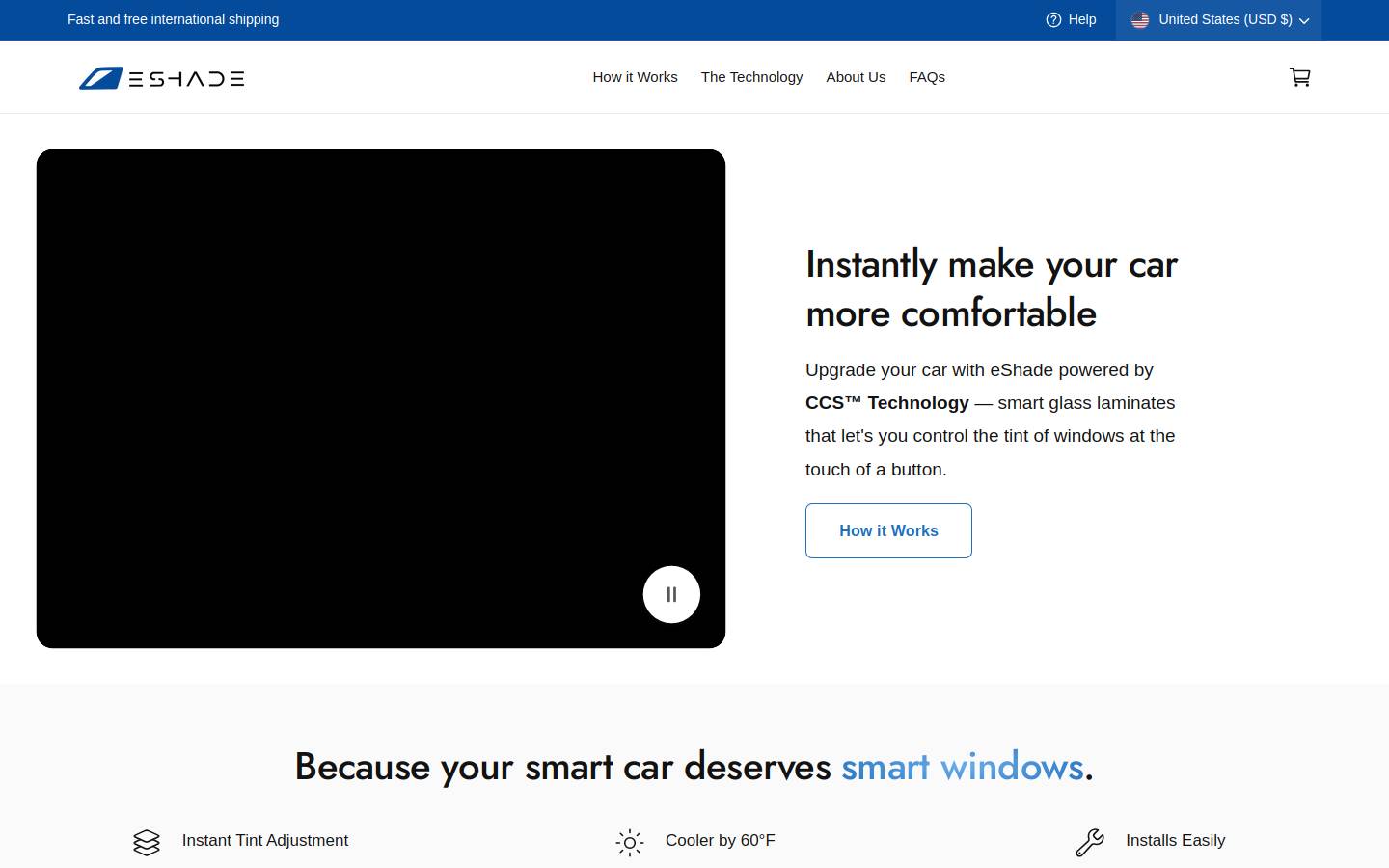Click the eShade logo

(161, 78)
